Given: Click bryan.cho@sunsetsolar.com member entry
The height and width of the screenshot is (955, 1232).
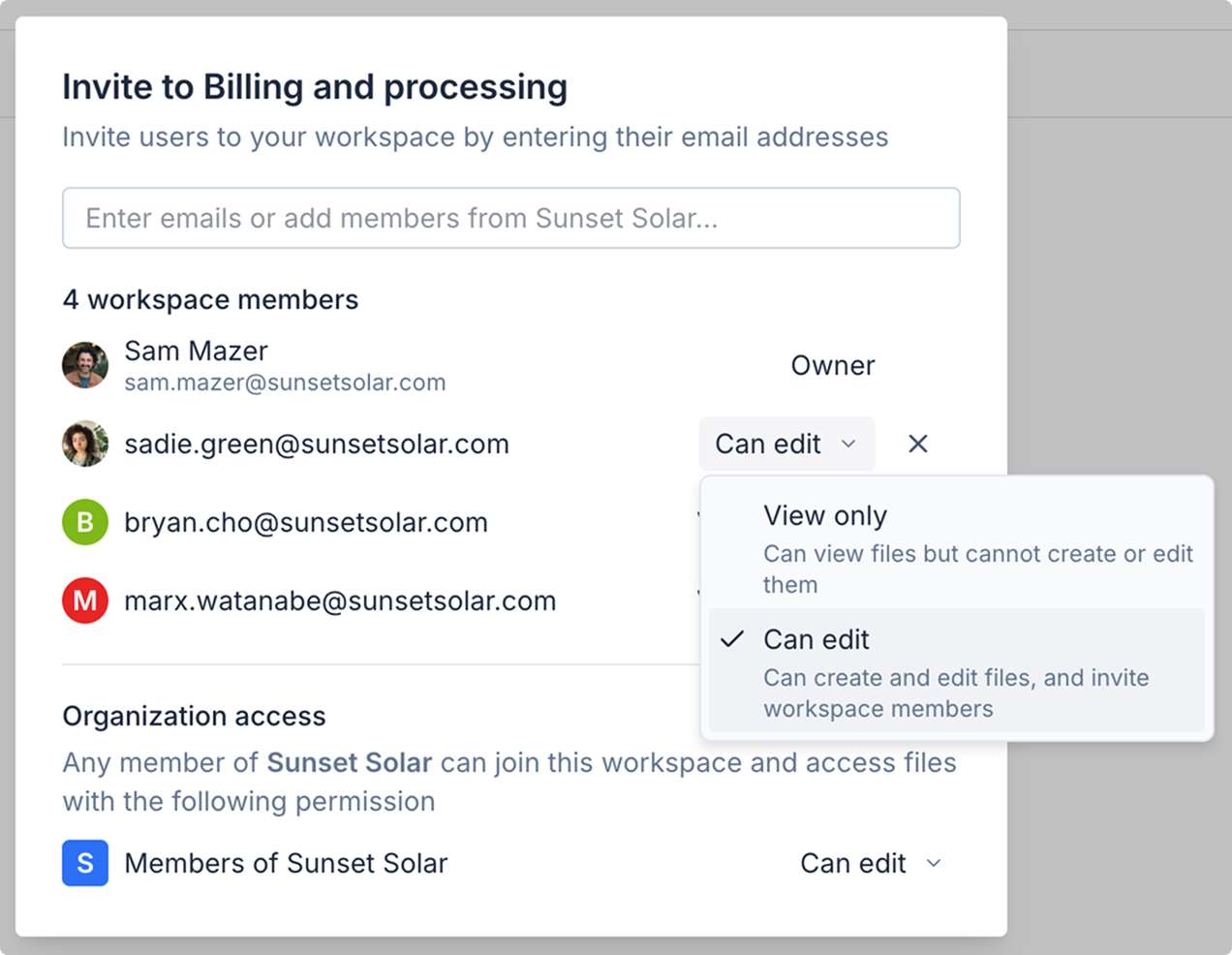Looking at the screenshot, I should (305, 522).
